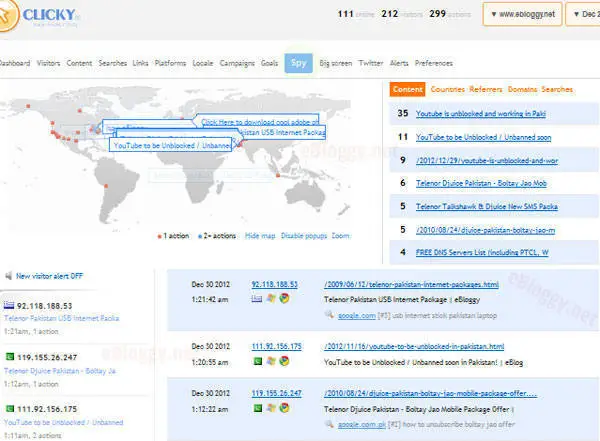Screen dimensions: 600x441
Task: Open 'Telenor Pakistan USB Internet Packa' left list link
Action: 62,318
